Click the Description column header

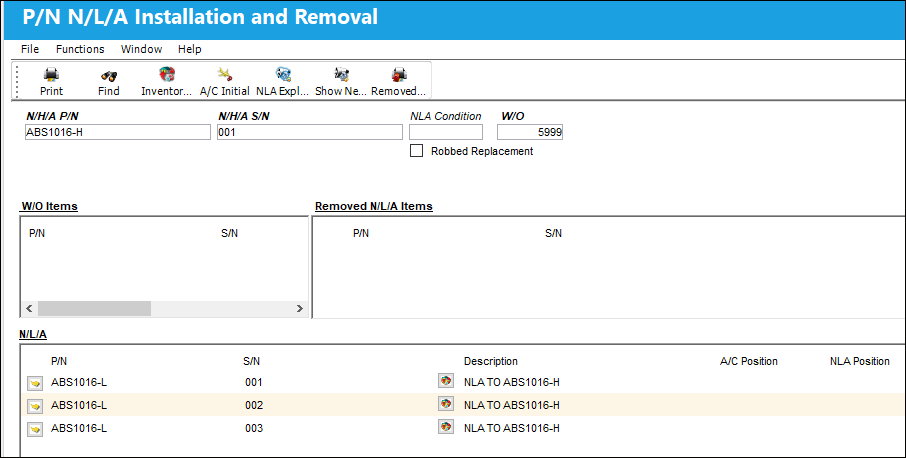pyautogui.click(x=491, y=362)
